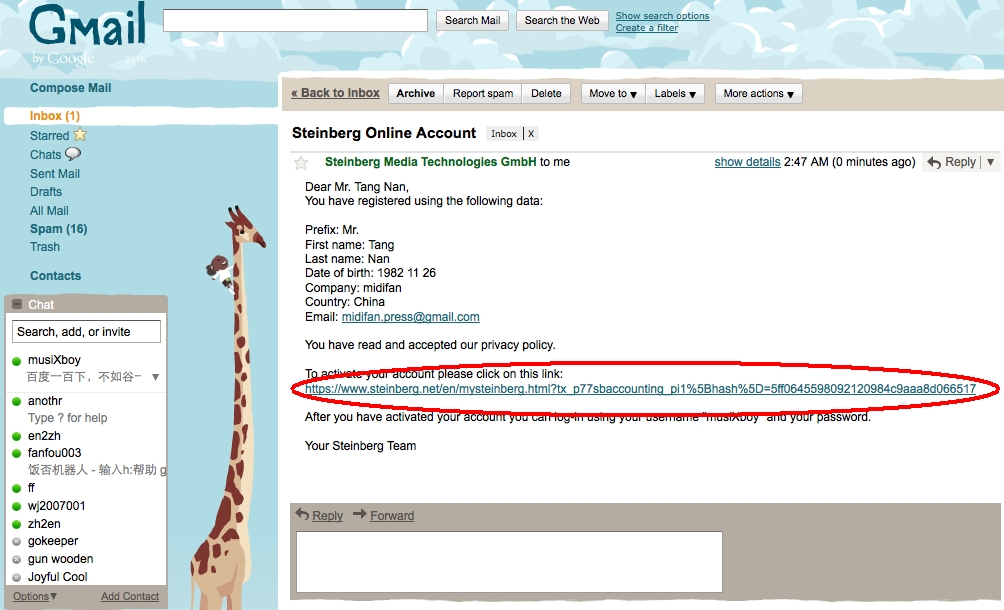
Task: Open the Trash folder
Action: point(44,246)
